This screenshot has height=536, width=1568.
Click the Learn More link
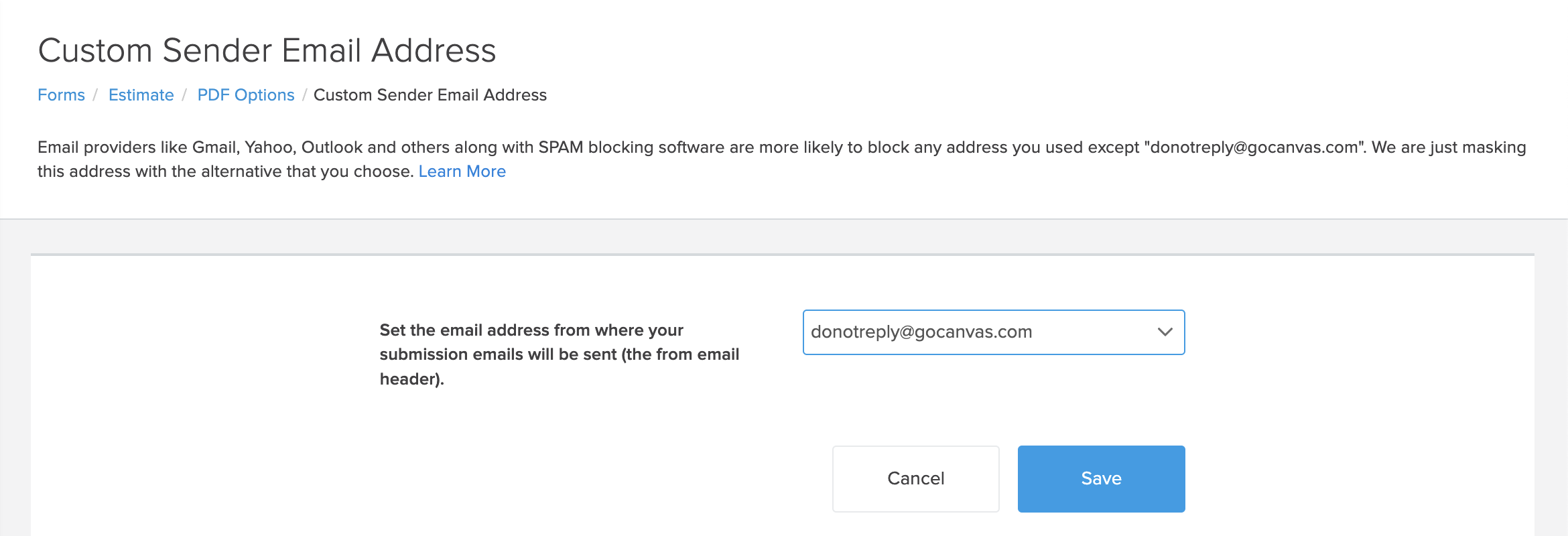pos(462,172)
